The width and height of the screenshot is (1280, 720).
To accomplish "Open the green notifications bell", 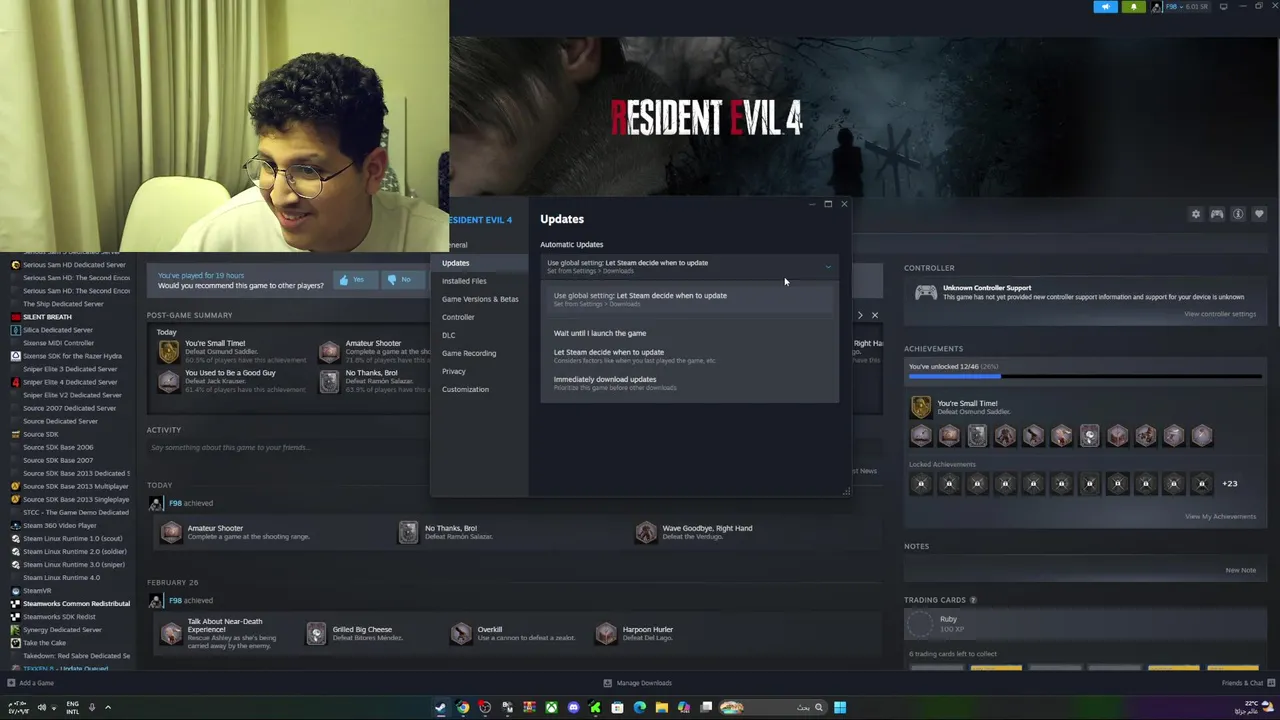I will coord(1134,7).
